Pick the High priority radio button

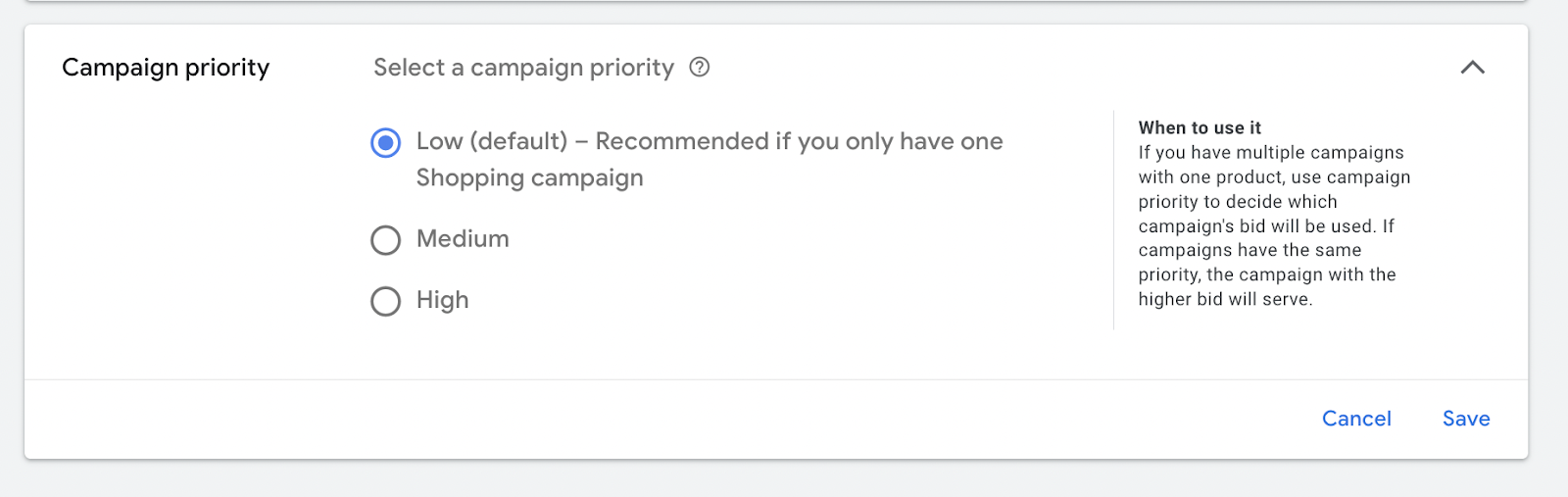pyautogui.click(x=386, y=301)
